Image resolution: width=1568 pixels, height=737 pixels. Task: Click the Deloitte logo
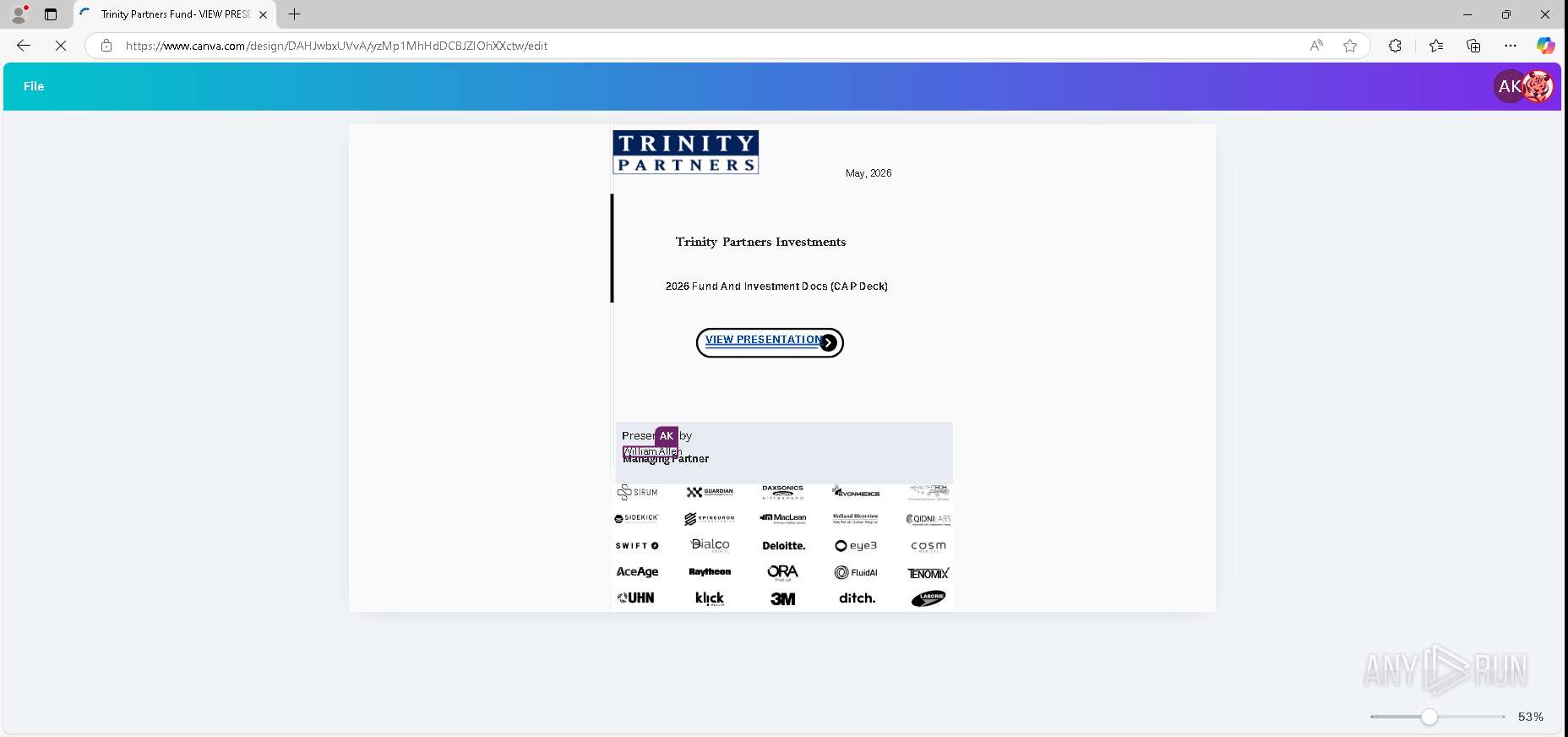(x=784, y=546)
